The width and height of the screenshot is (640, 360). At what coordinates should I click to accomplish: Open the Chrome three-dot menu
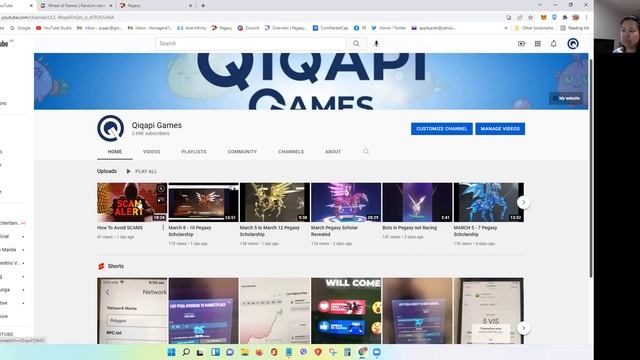click(587, 18)
